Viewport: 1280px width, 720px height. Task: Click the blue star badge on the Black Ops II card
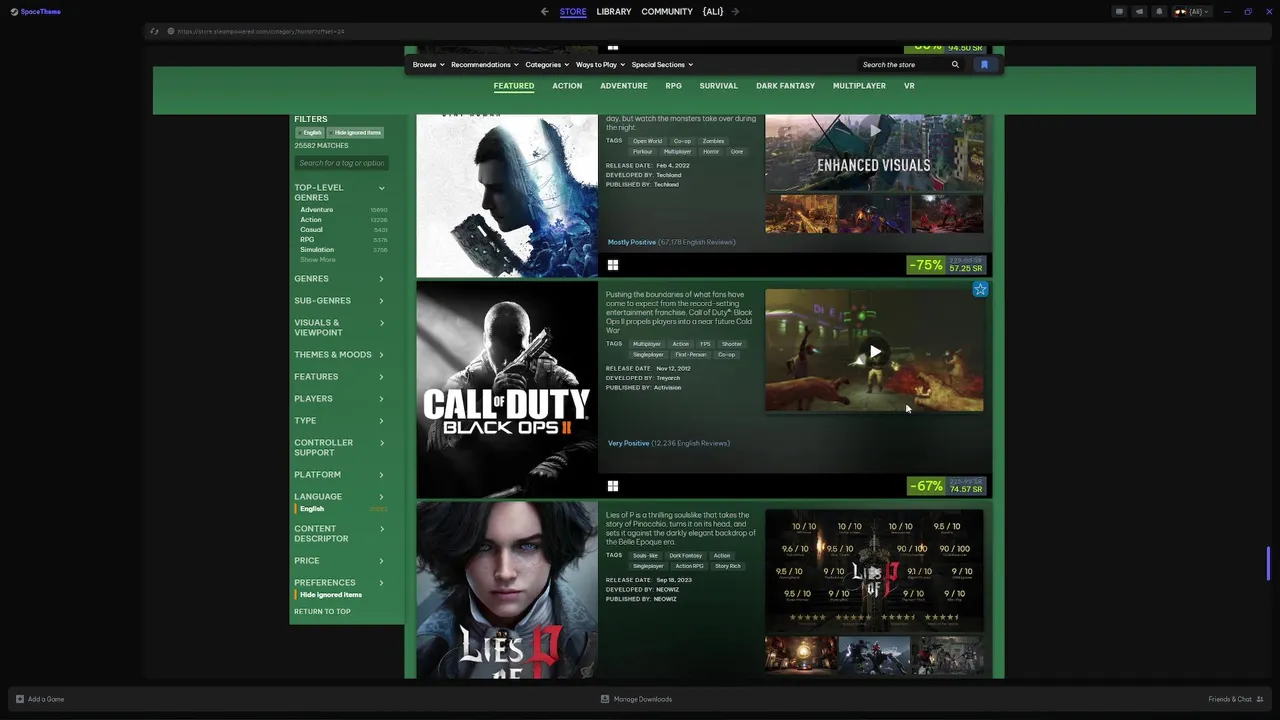pyautogui.click(x=980, y=289)
